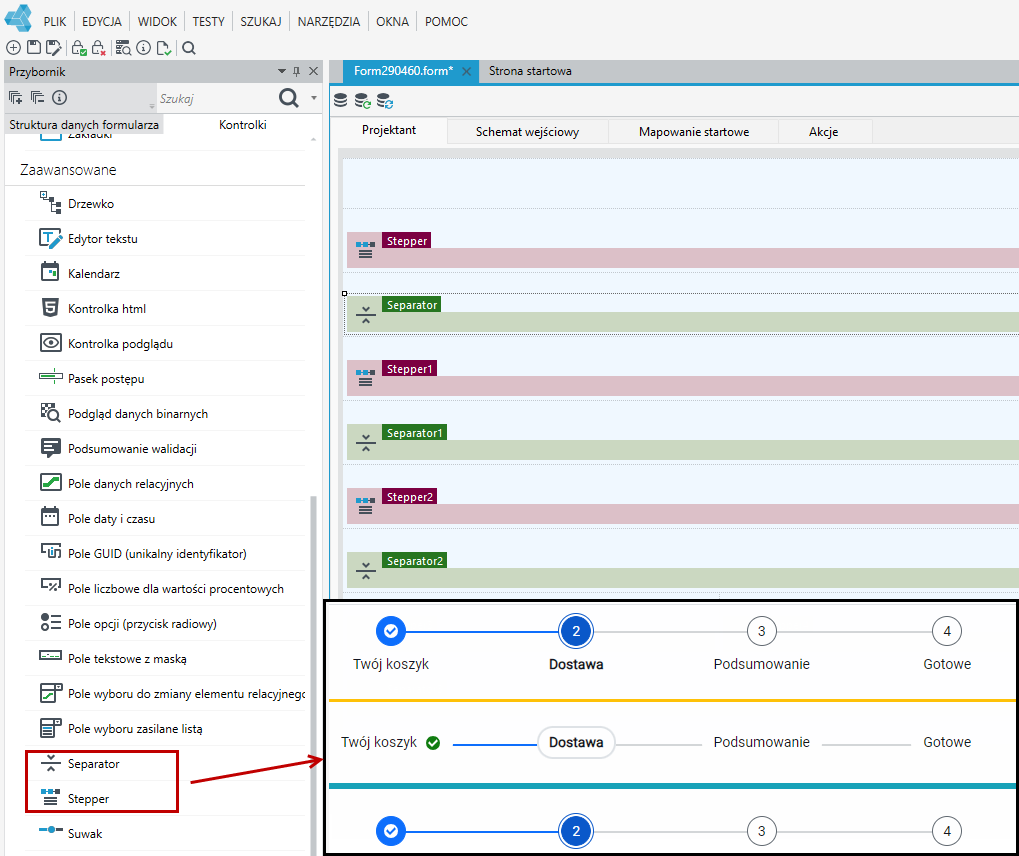1019x856 pixels.
Task: Open the Przybornik panel options dropdown arrow
Action: pos(281,71)
